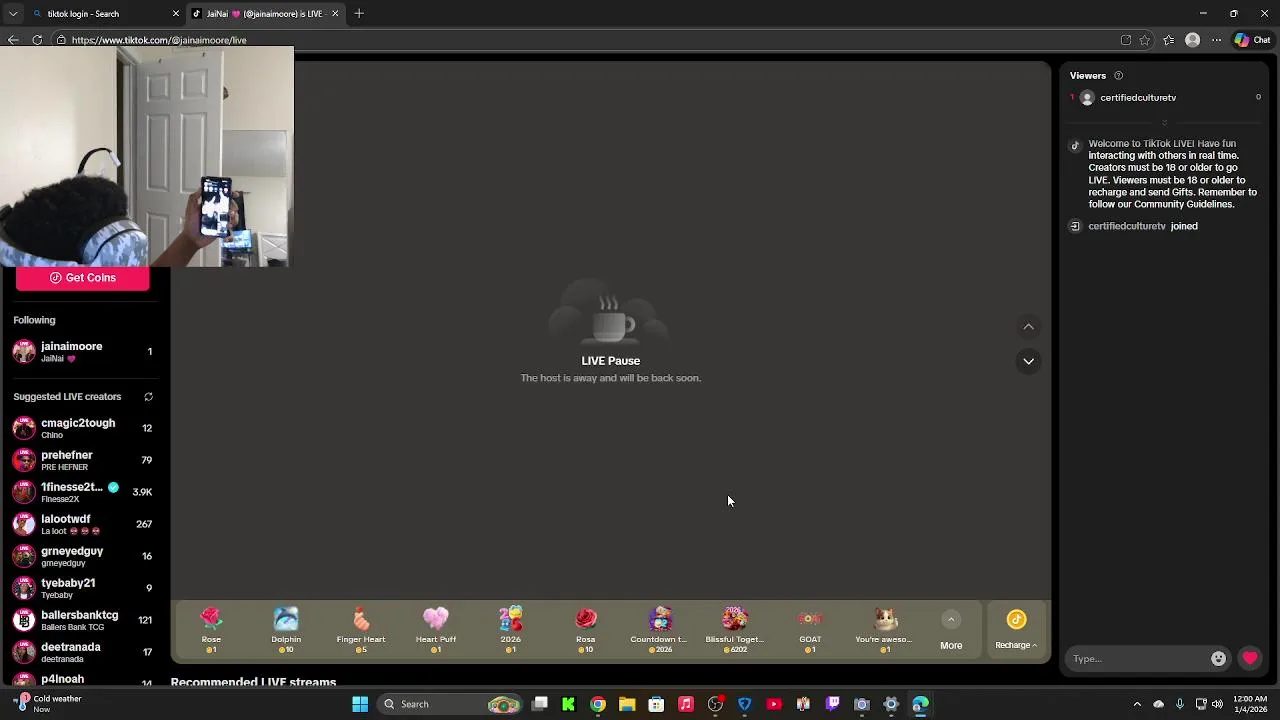Viewport: 1280px width, 720px height.
Task: Open deetranada live stream
Action: point(82,652)
